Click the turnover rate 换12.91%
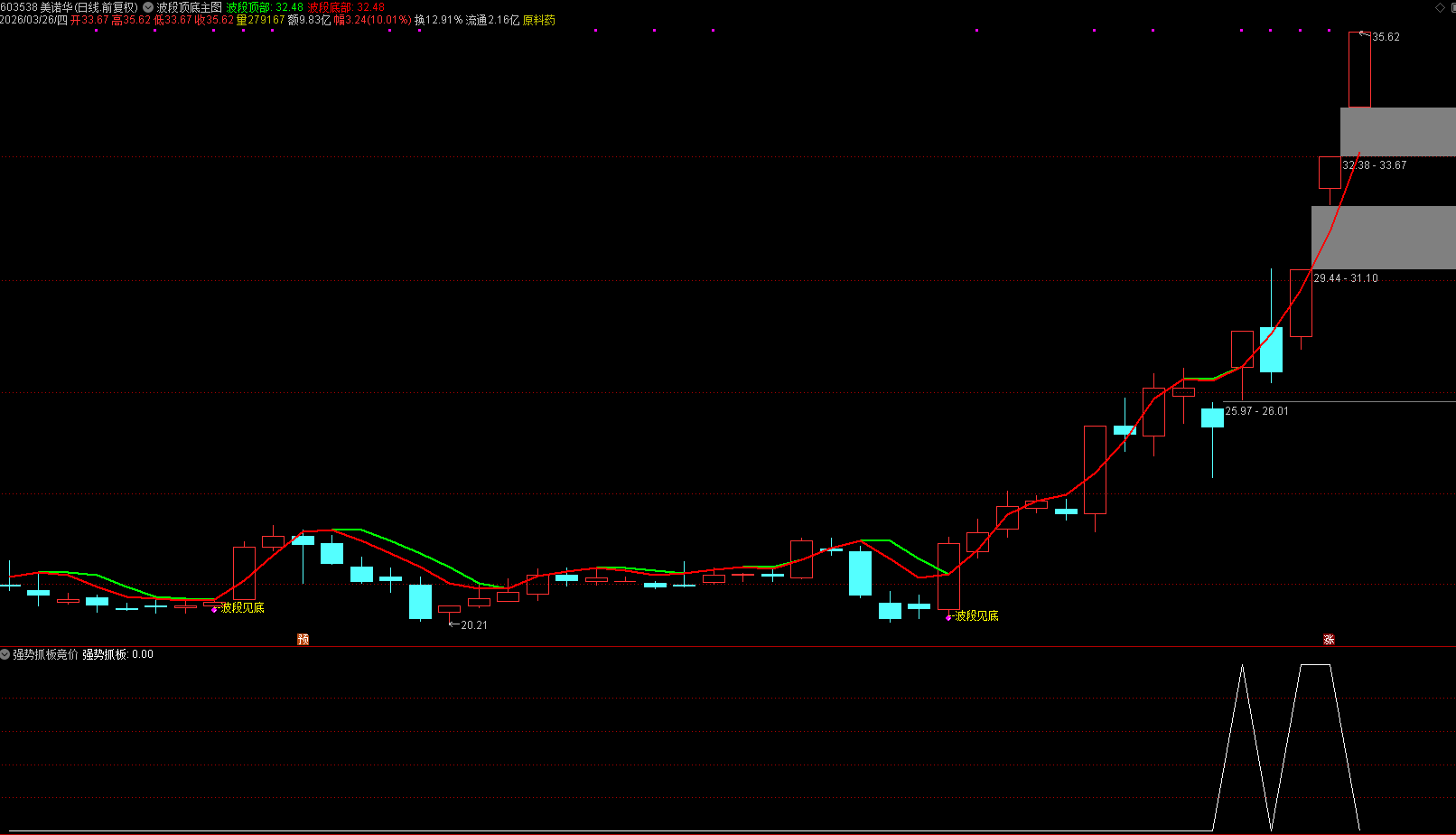This screenshot has height=835, width=1456. 438,20
